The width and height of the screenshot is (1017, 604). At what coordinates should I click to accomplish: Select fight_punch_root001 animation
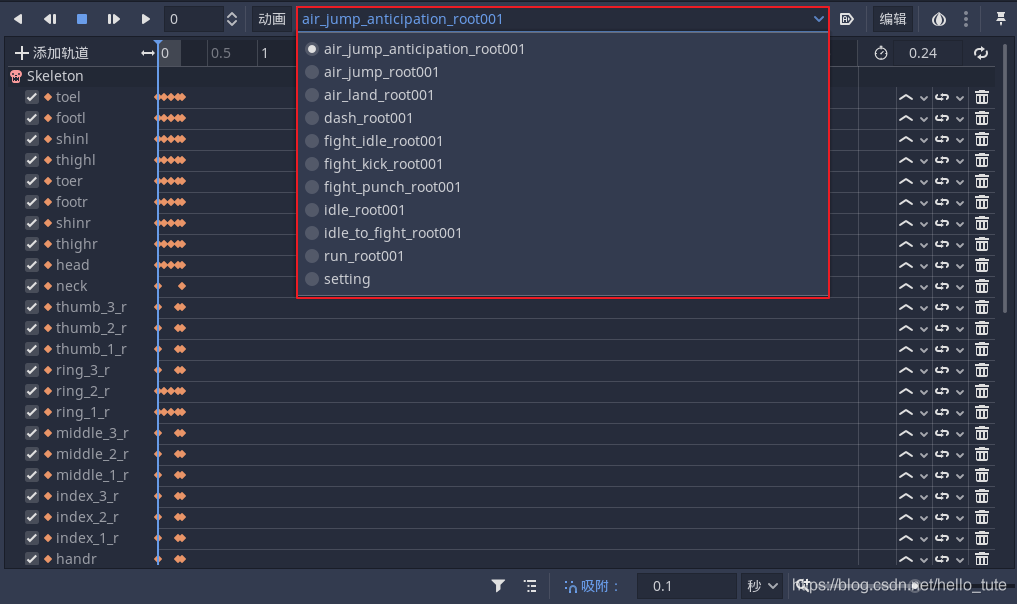click(x=562, y=187)
